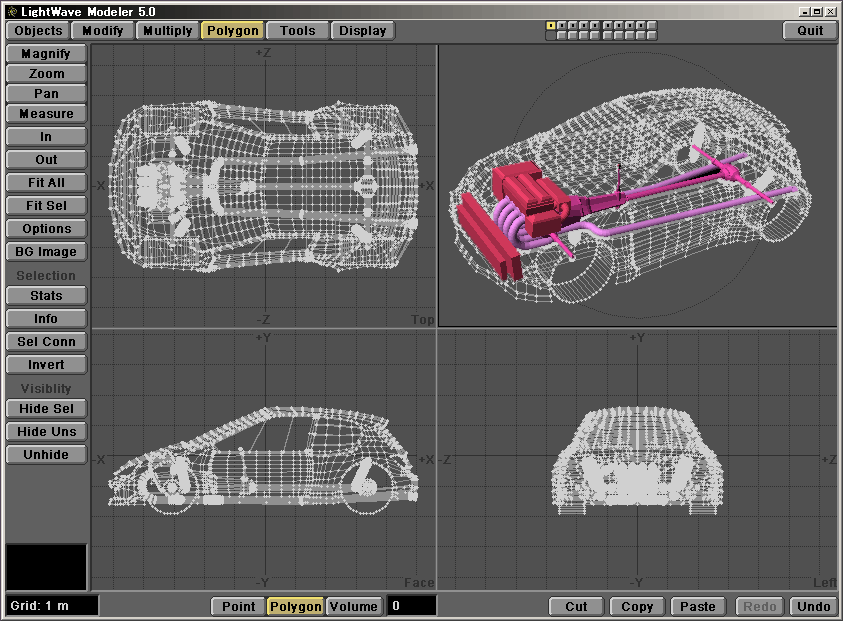Image resolution: width=843 pixels, height=621 pixels.
Task: Switch to Volume selection mode
Action: [354, 606]
